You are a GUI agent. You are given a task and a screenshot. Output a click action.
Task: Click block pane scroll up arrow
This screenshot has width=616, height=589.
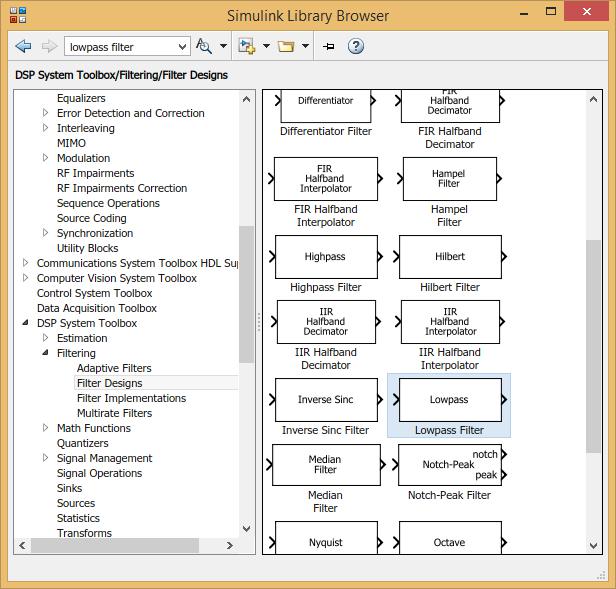[593, 99]
